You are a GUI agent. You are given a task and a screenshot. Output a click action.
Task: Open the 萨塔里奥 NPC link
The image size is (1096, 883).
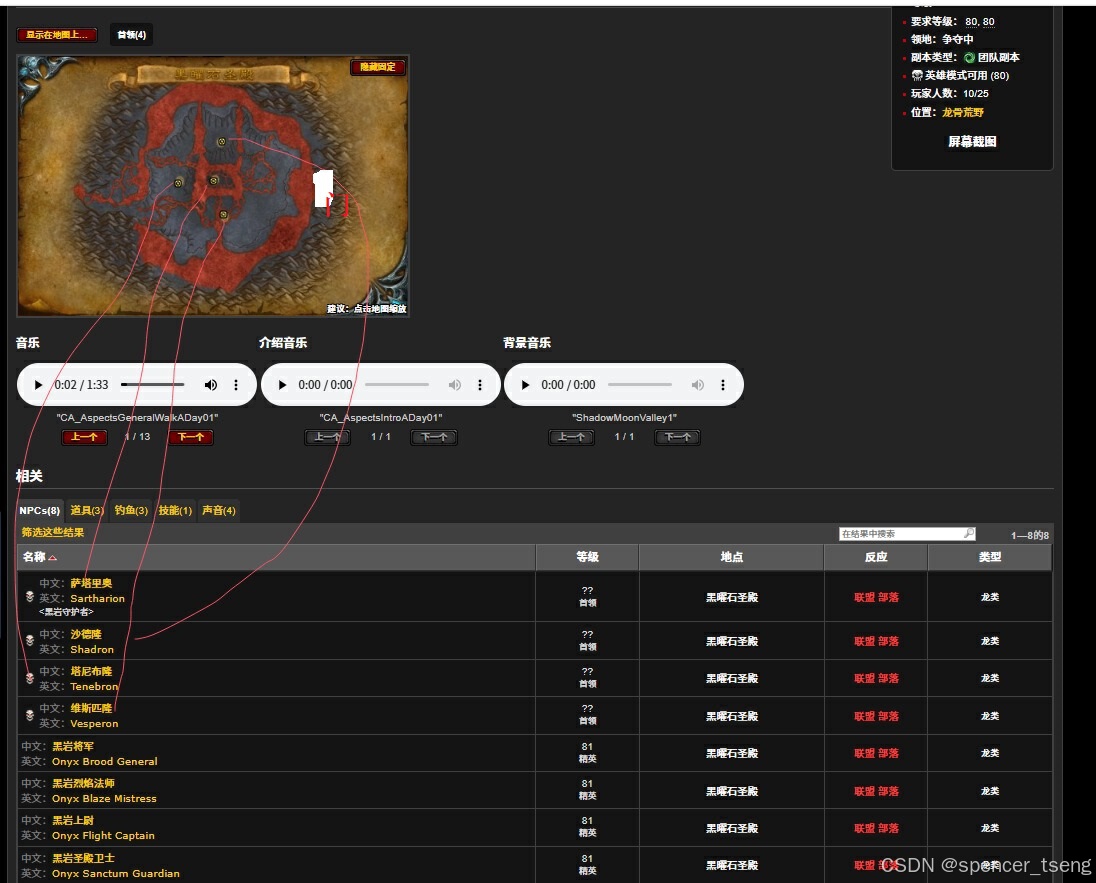pos(91,583)
